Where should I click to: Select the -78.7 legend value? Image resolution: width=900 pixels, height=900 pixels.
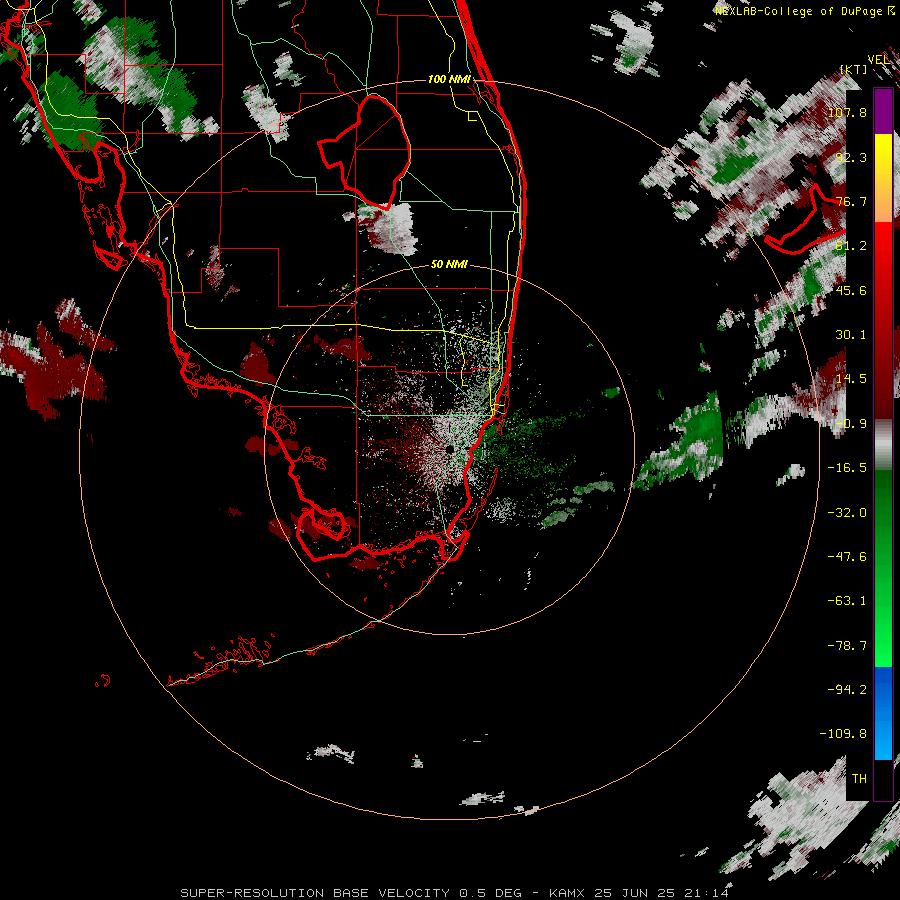click(x=847, y=646)
